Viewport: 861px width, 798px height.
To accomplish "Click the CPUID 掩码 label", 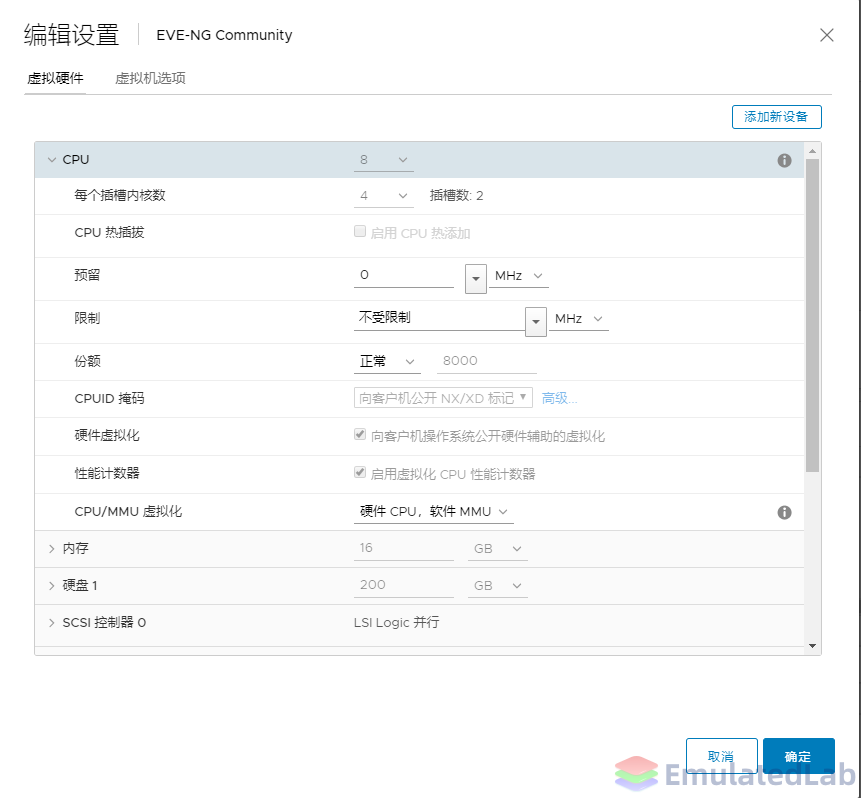I will [x=109, y=398].
